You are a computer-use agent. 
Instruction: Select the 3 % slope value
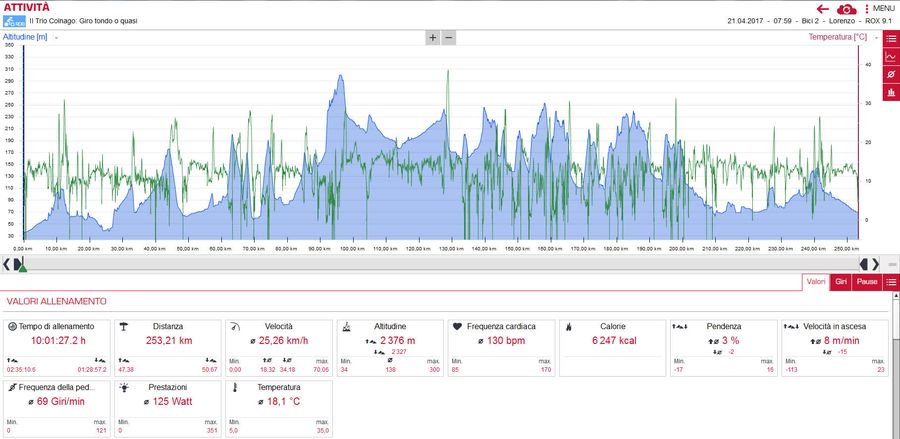[729, 341]
